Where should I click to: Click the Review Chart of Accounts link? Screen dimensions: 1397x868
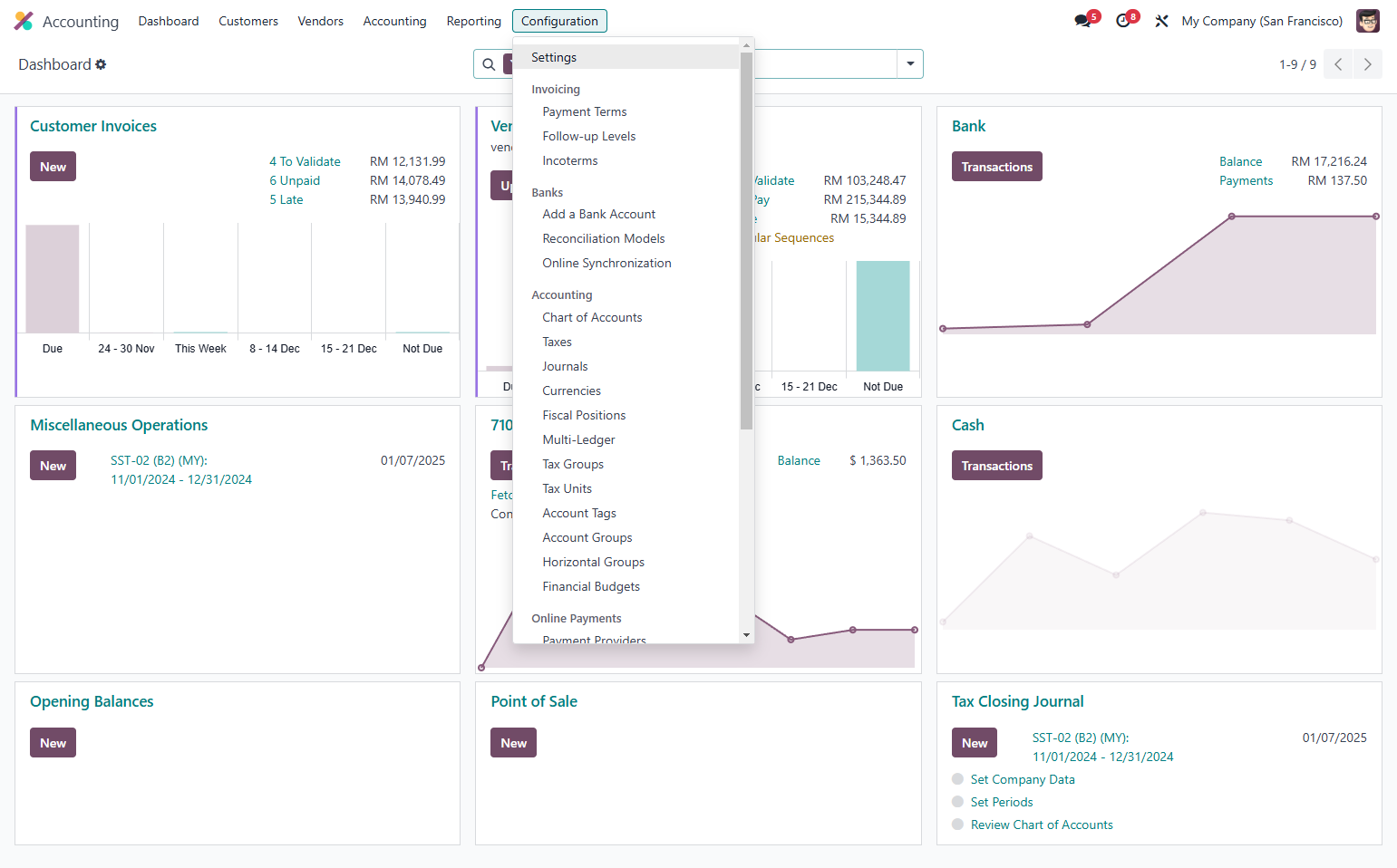(x=1042, y=825)
